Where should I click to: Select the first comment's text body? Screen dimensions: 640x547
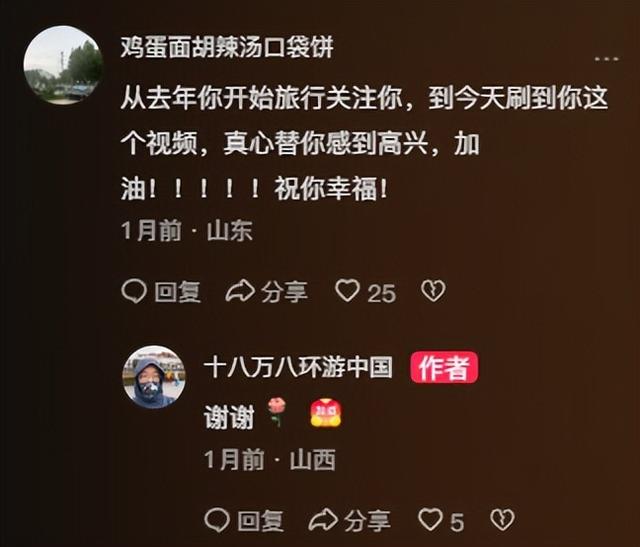[x=364, y=144]
